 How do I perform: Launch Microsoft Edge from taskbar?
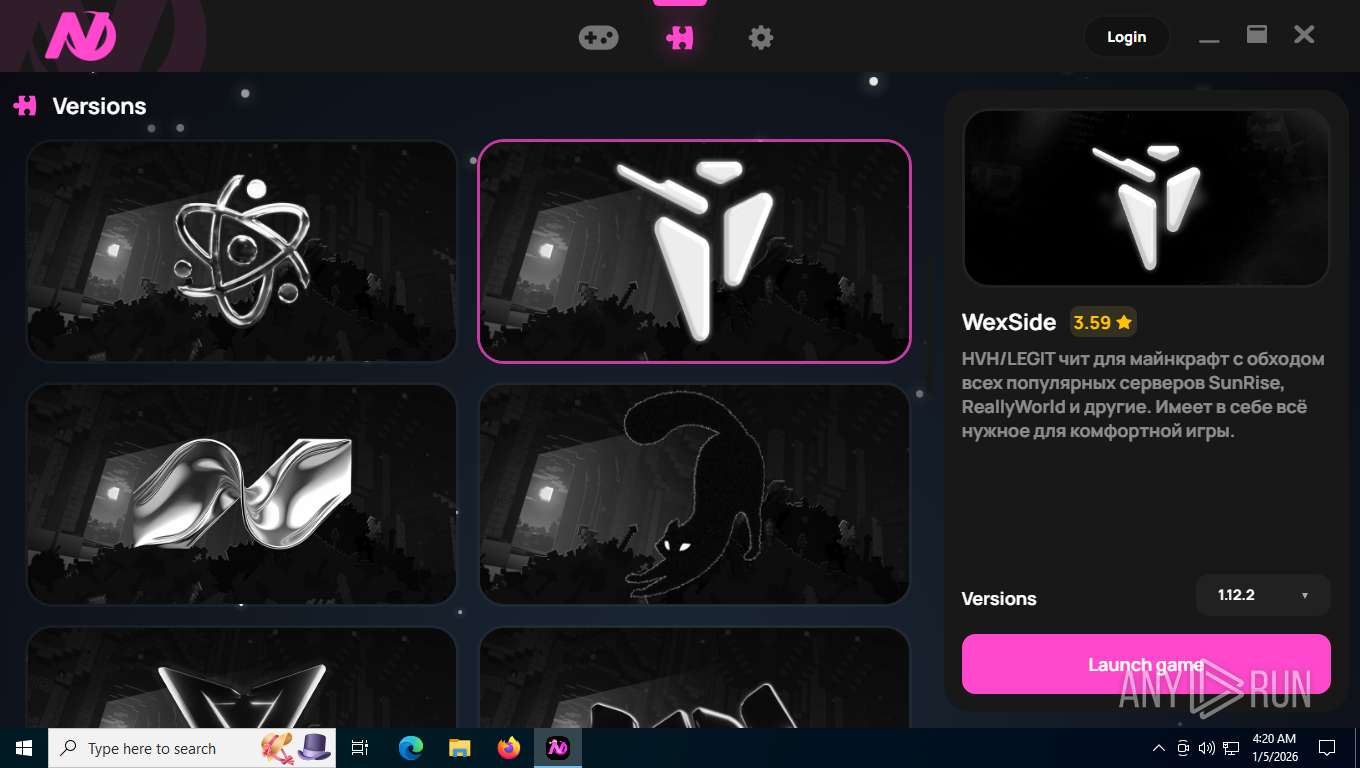tap(411, 748)
